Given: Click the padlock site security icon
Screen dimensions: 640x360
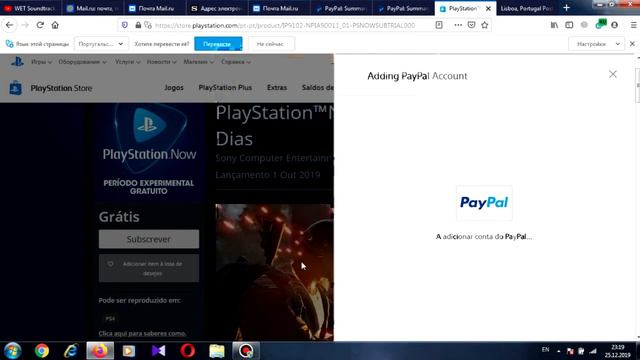Looking at the screenshot, I should [x=138, y=25].
